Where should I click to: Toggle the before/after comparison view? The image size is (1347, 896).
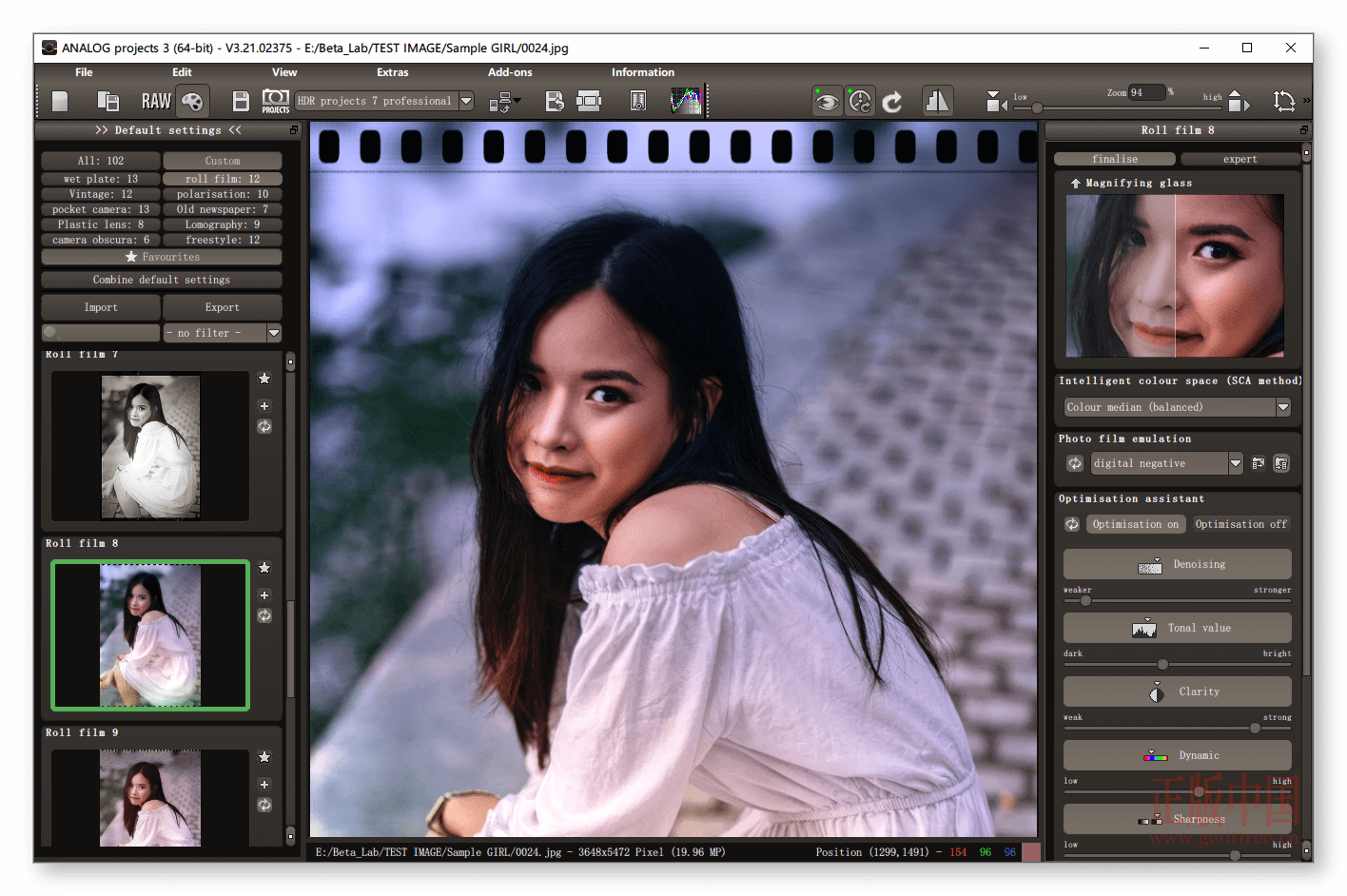tap(937, 101)
